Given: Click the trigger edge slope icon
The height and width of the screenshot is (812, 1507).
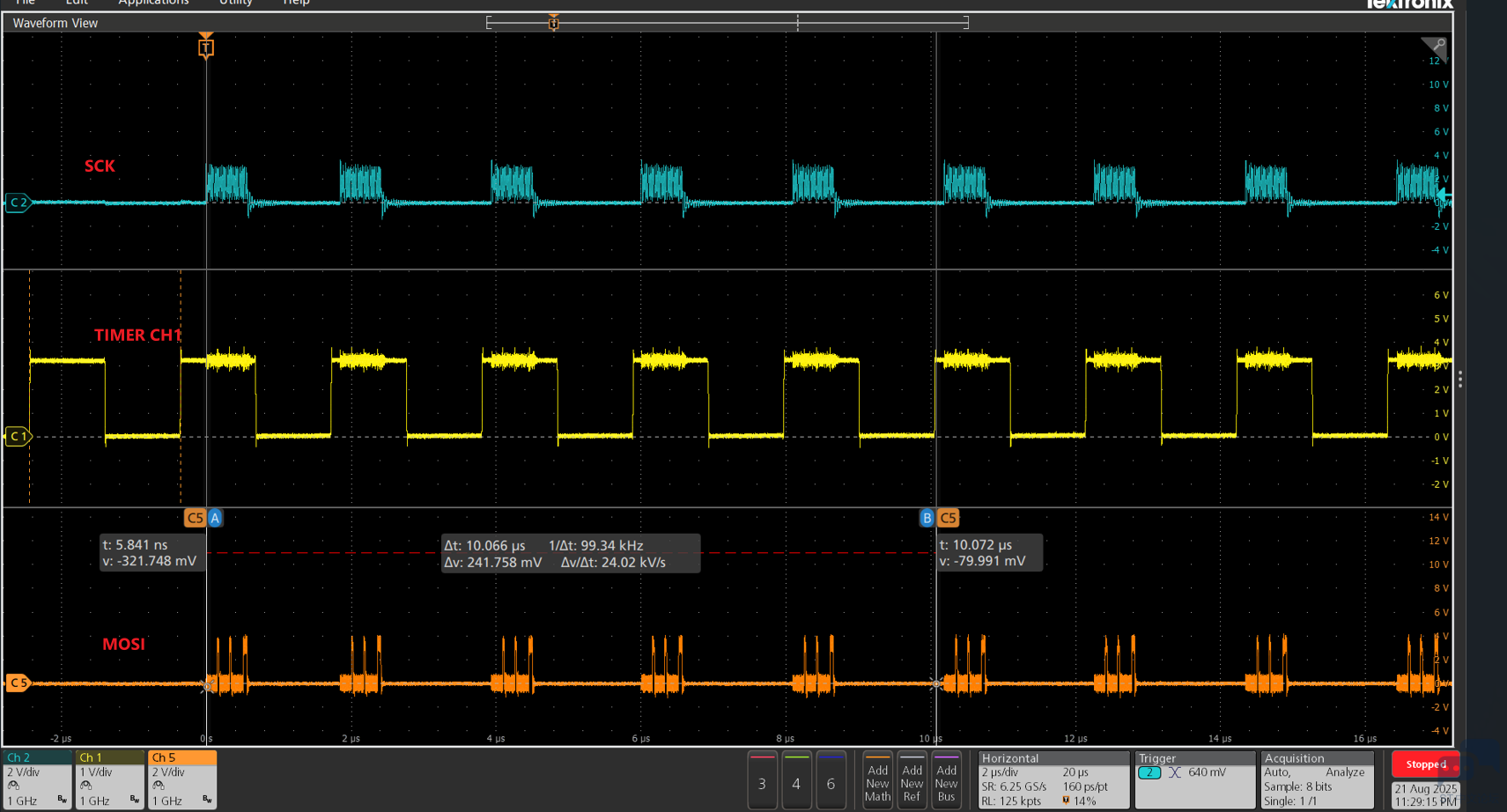Looking at the screenshot, I should 1174,772.
